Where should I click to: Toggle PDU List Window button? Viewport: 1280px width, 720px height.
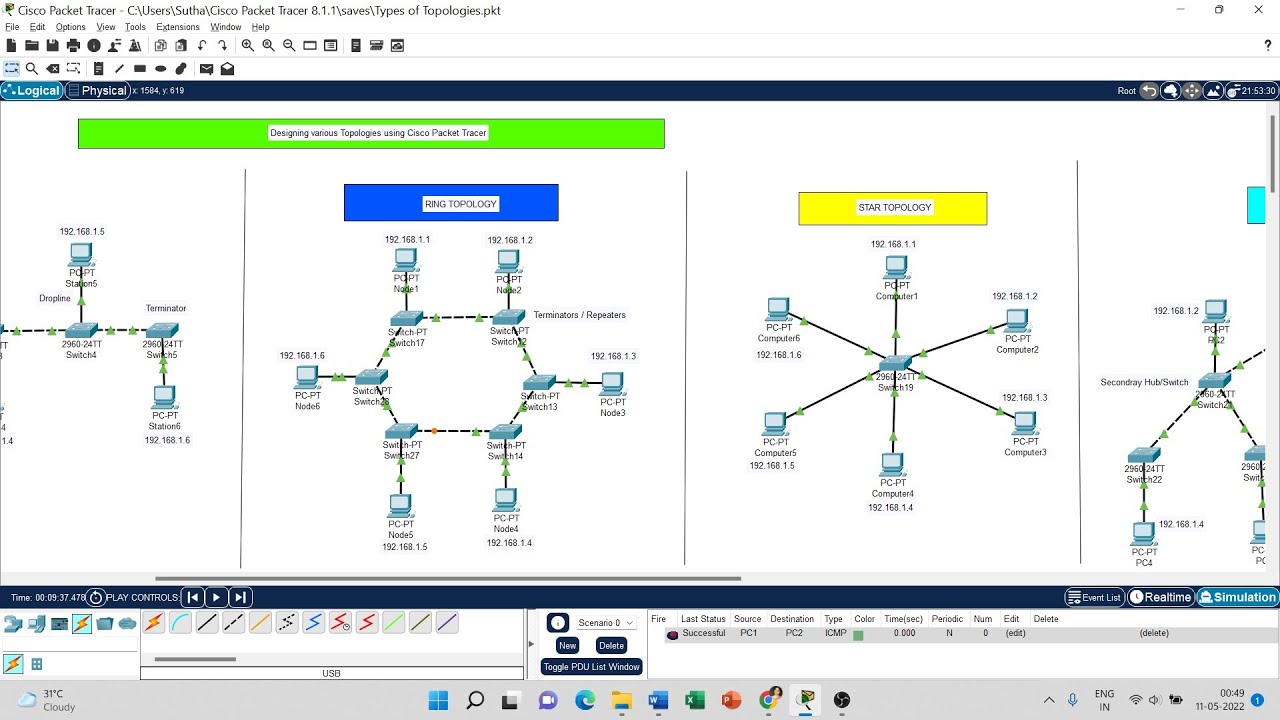tap(591, 667)
